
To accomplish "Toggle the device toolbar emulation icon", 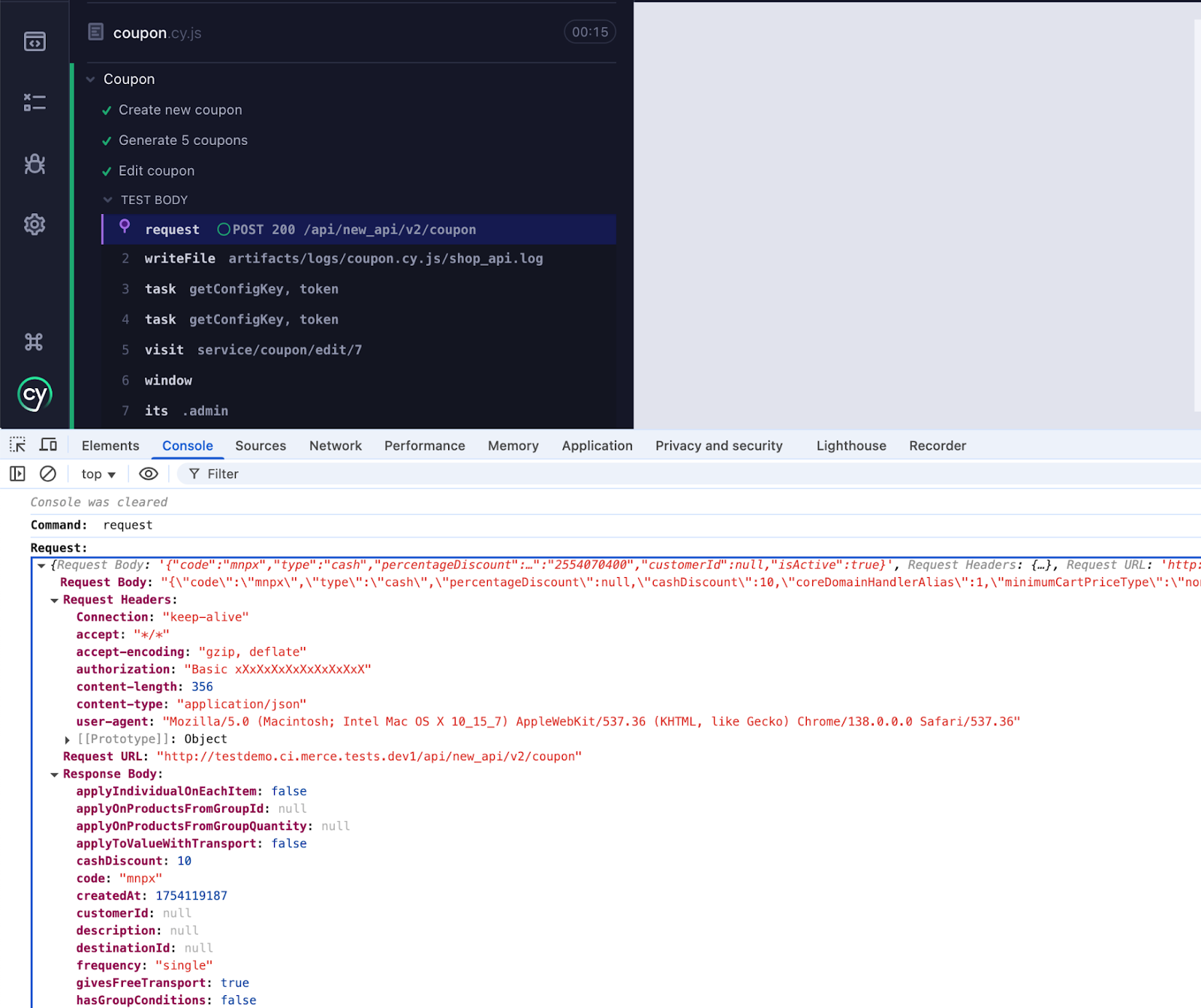I will pyautogui.click(x=48, y=445).
